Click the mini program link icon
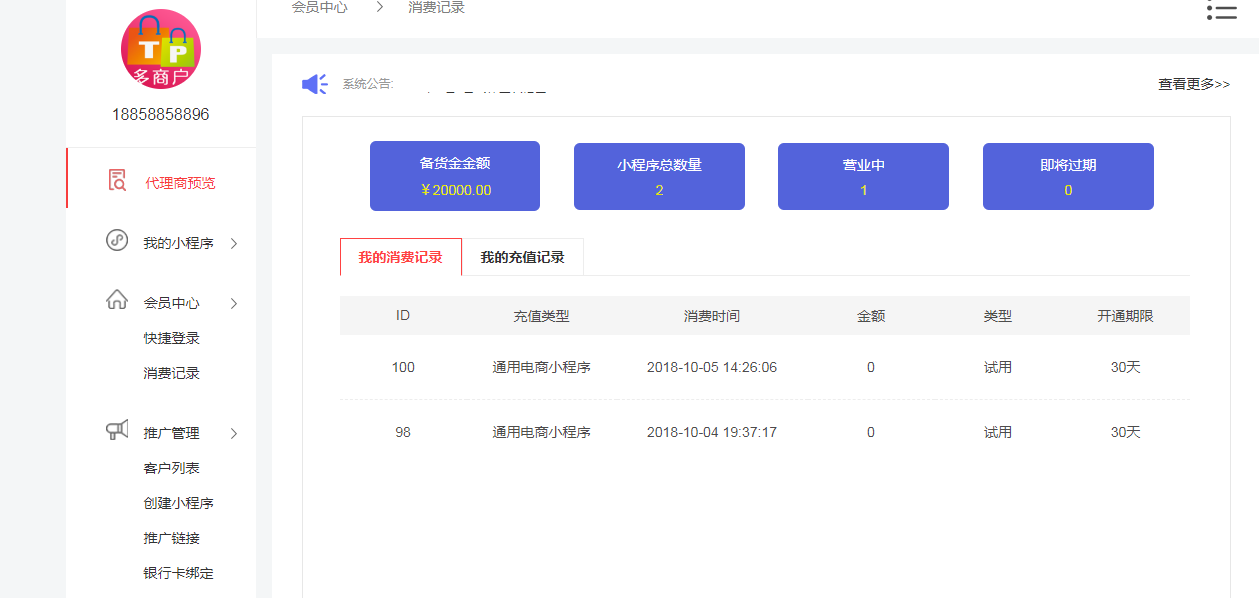Viewport: 1259px width, 598px height. point(117,241)
